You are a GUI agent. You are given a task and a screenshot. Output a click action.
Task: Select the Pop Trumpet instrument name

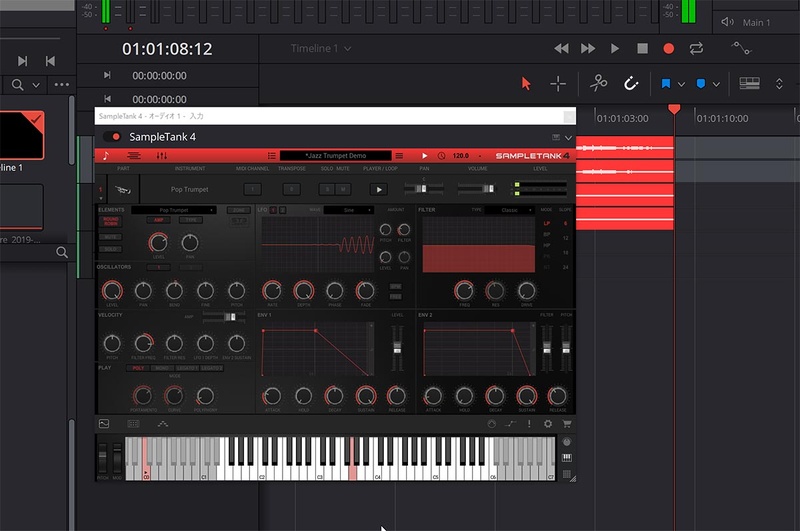pos(189,189)
